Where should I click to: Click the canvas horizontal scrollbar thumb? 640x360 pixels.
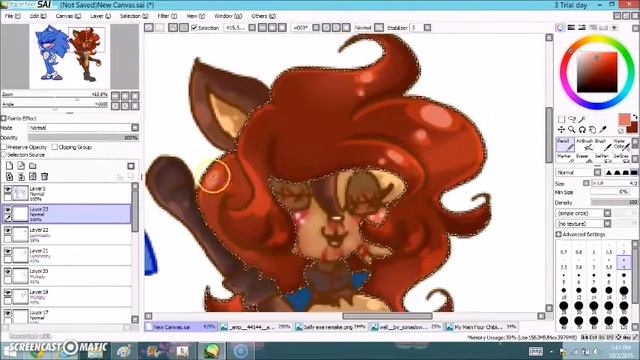387,316
